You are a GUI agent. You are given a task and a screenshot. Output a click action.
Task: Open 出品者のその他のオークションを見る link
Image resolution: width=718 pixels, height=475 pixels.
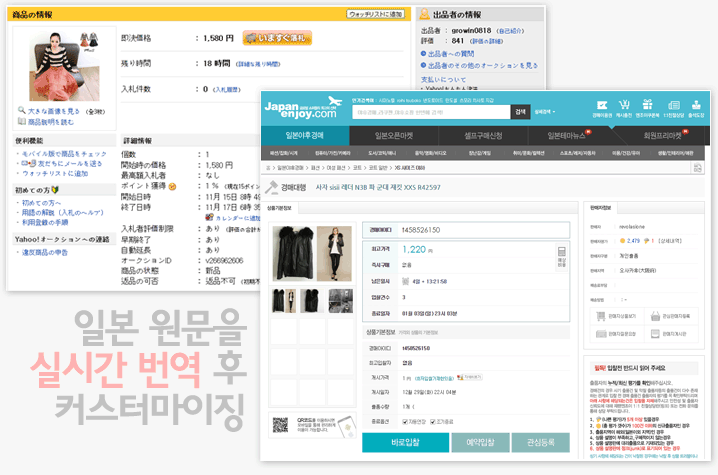(483, 66)
